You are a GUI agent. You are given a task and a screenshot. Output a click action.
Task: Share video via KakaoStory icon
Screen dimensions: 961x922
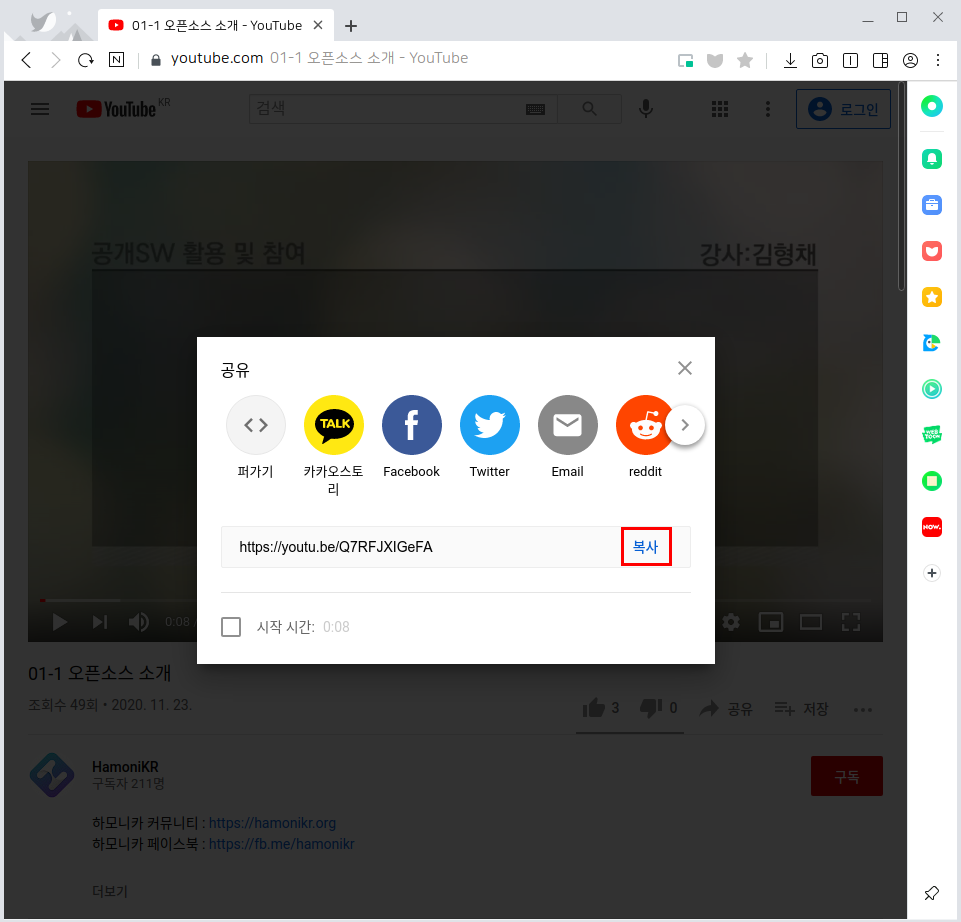[334, 425]
